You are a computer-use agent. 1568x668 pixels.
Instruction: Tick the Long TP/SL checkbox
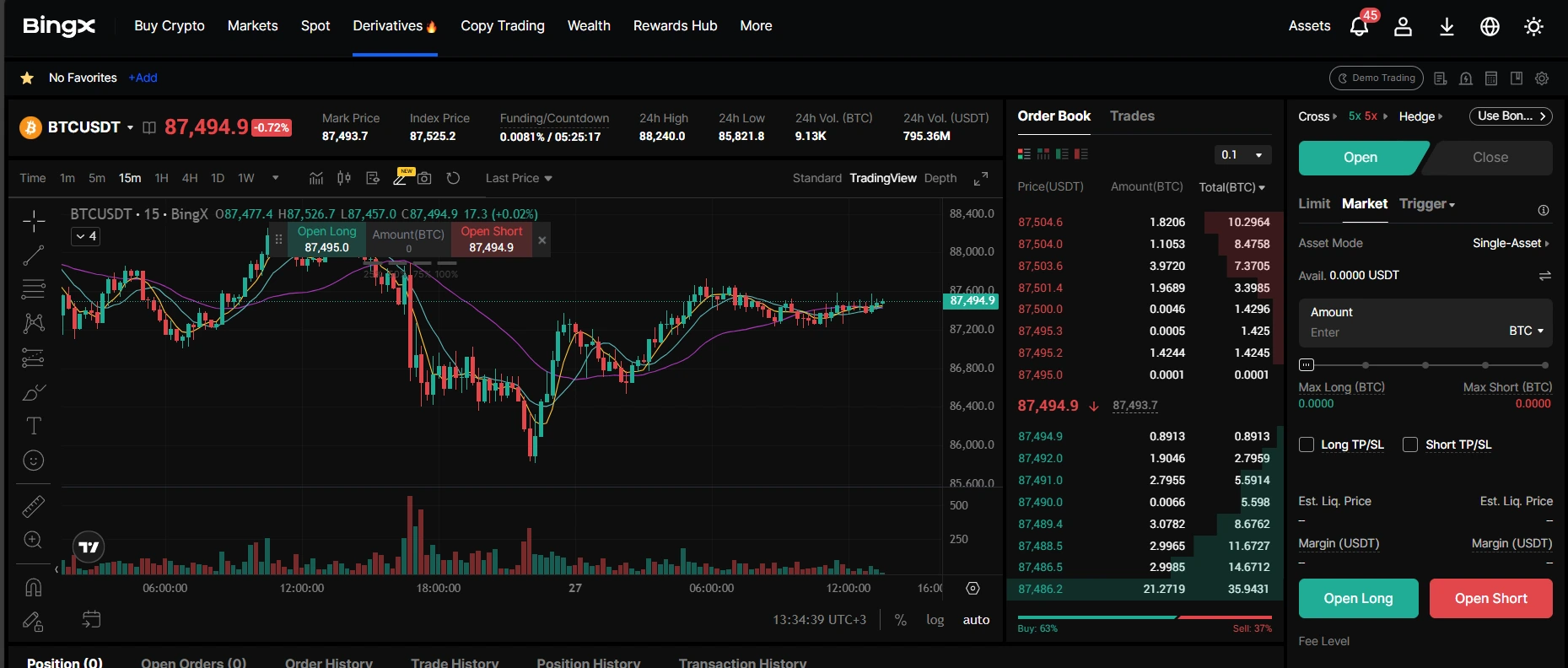point(1307,444)
